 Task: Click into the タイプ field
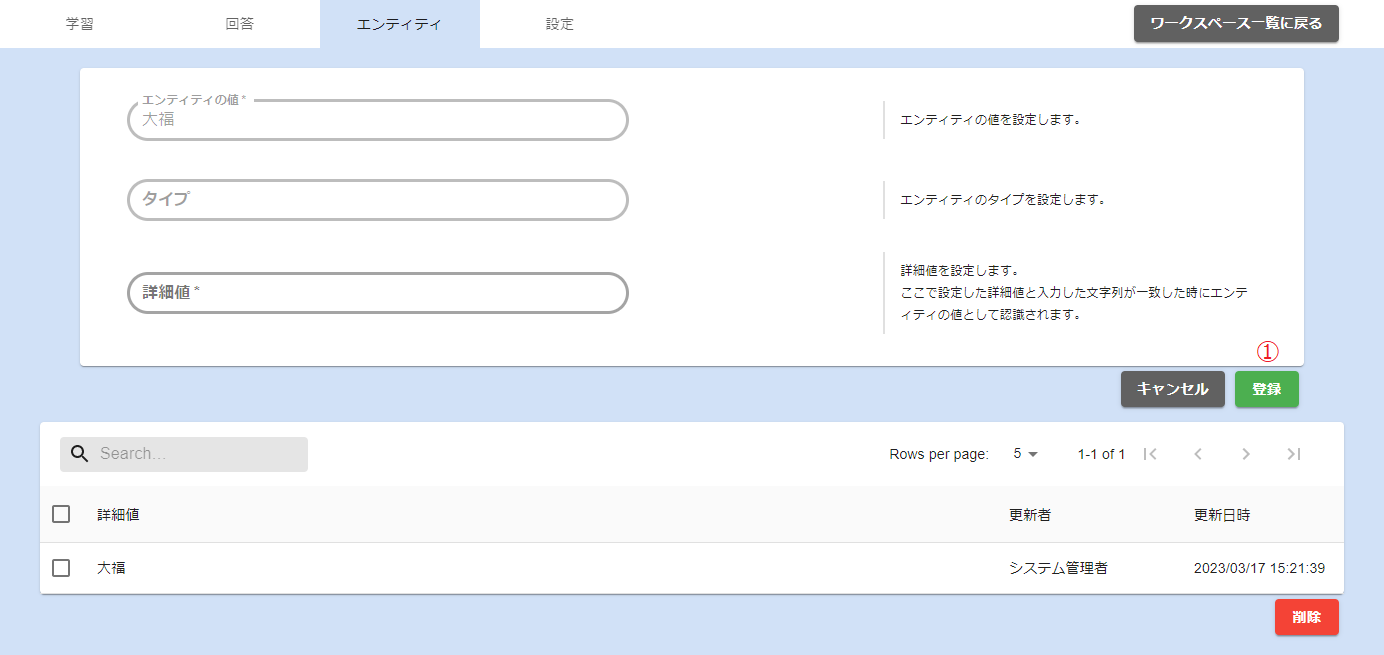click(x=378, y=200)
